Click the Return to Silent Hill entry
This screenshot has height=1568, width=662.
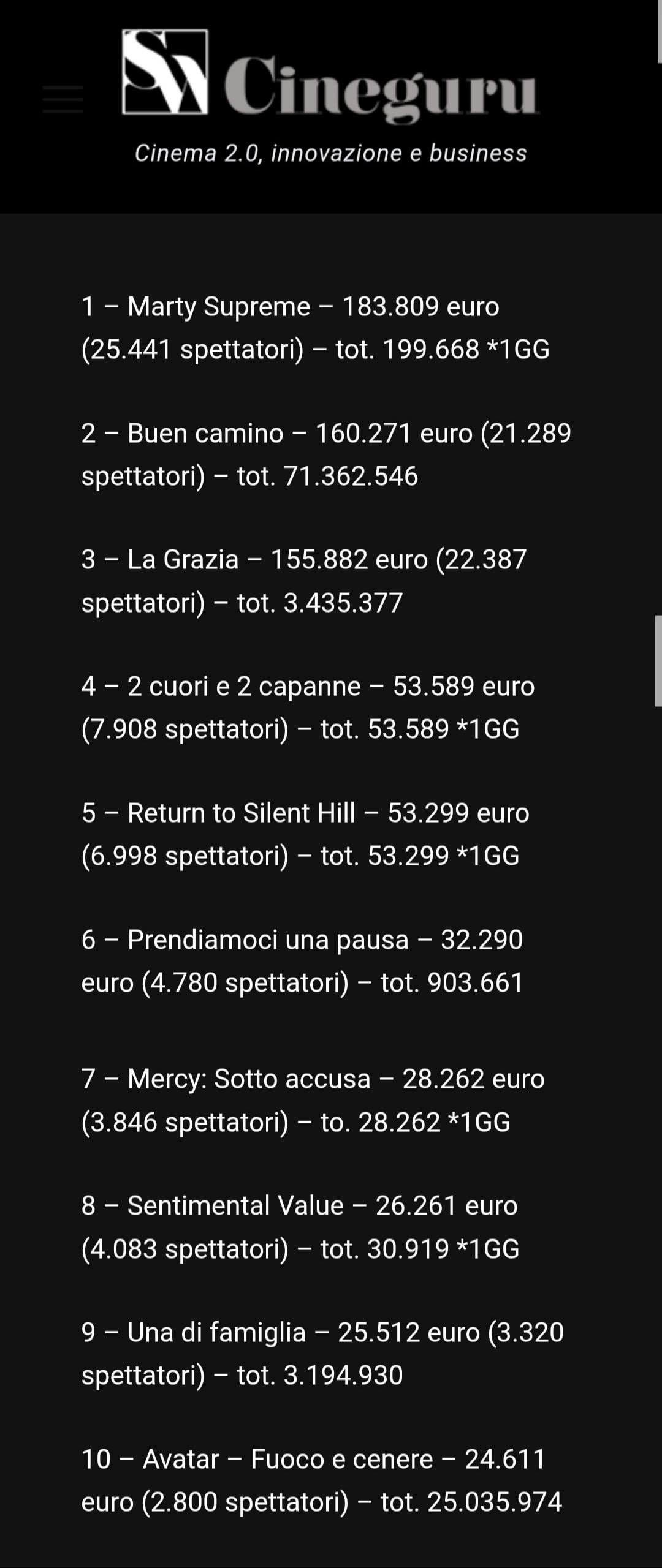coord(241,813)
